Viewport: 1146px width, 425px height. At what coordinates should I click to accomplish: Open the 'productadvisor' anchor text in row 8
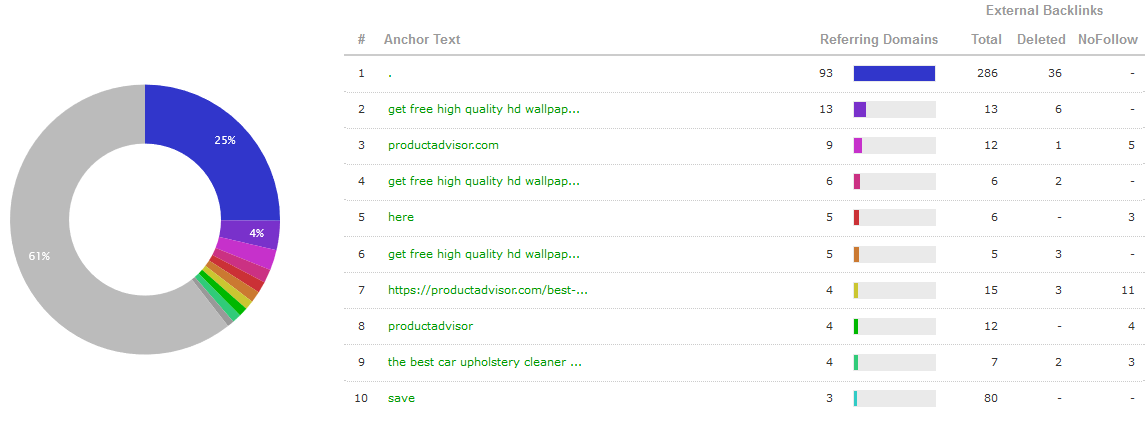tap(430, 326)
